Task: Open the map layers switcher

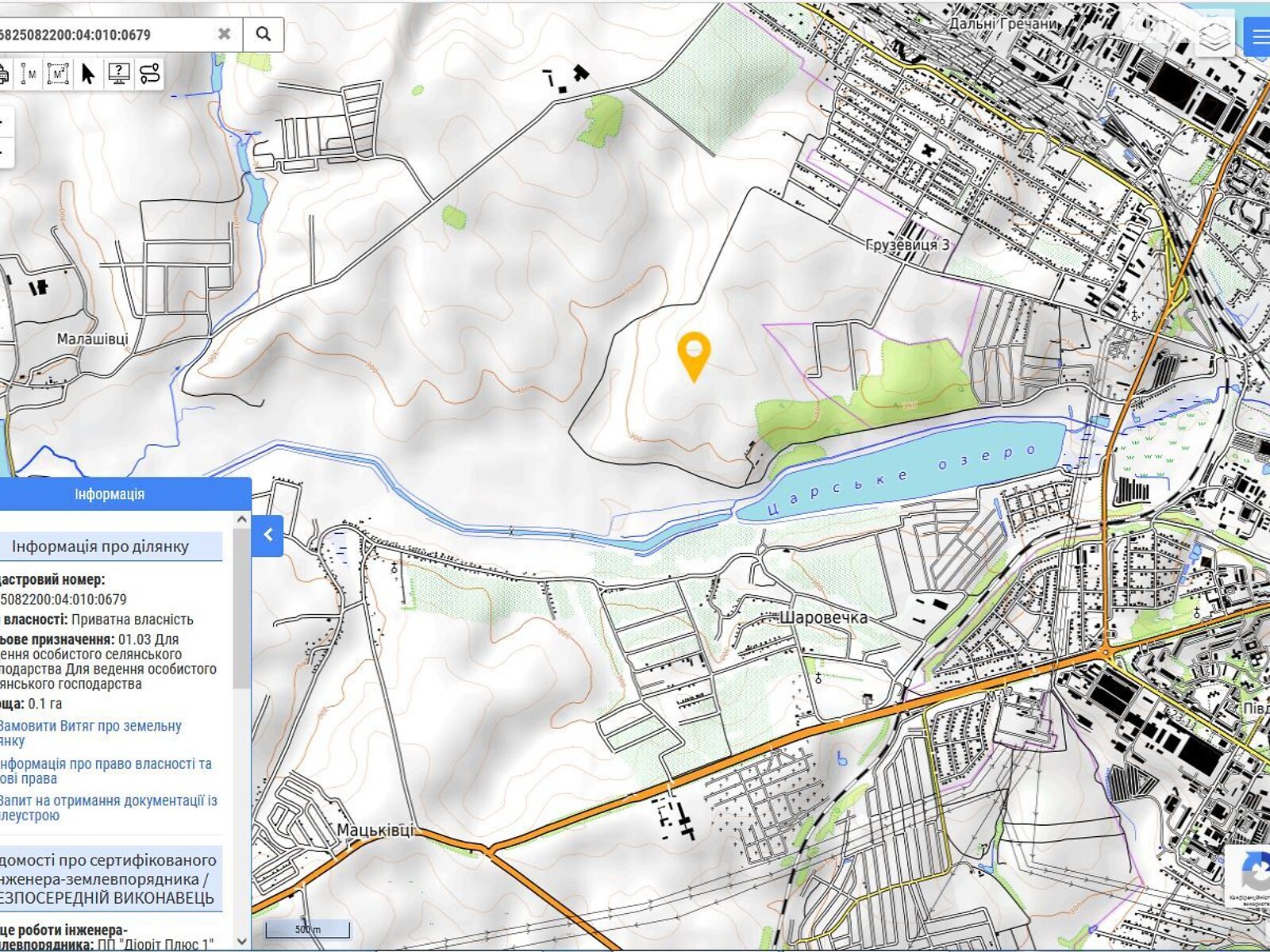Action: tap(1214, 36)
